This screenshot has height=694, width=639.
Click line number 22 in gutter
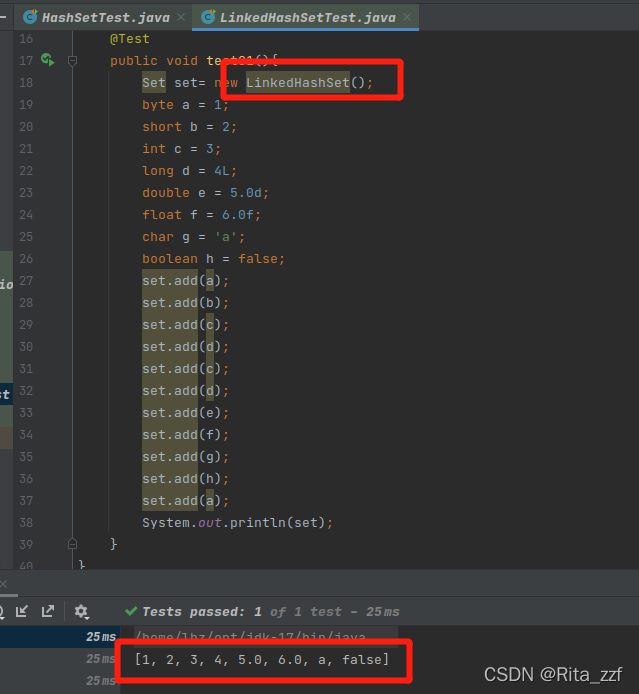pos(26,171)
